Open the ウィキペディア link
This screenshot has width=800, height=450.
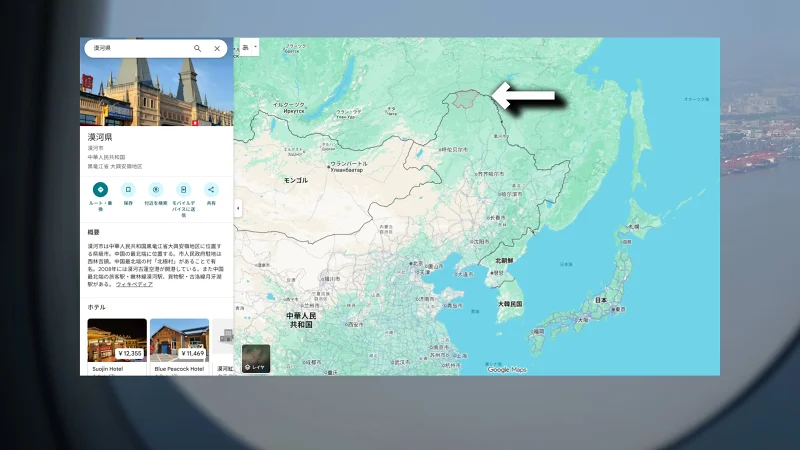click(134, 284)
